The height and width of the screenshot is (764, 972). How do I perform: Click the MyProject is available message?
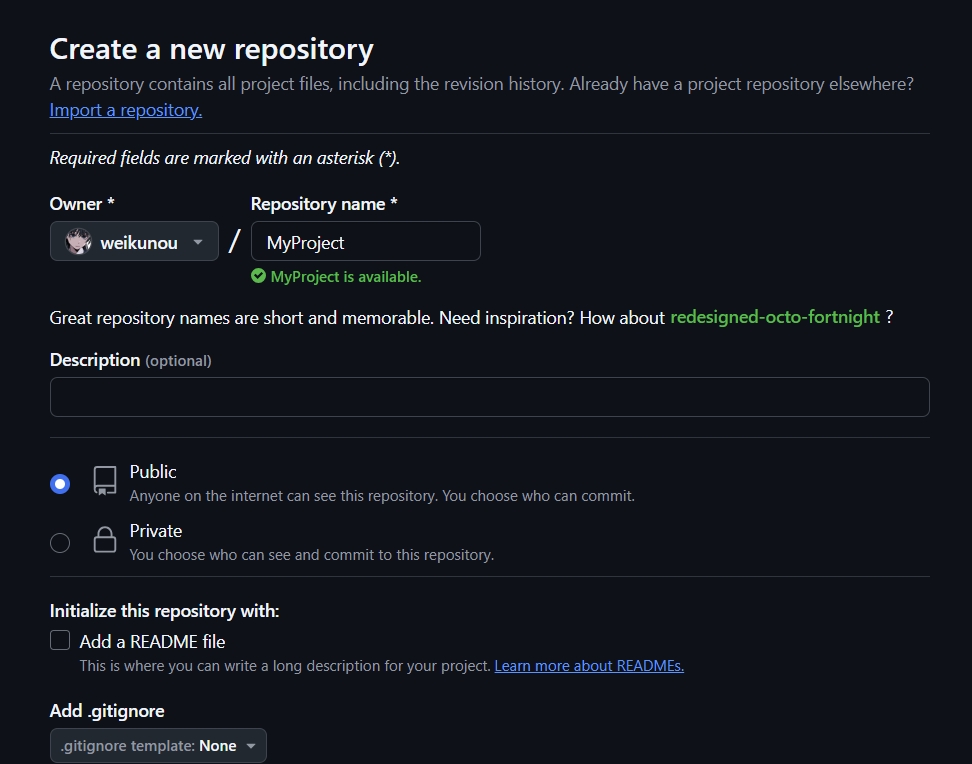[346, 277]
